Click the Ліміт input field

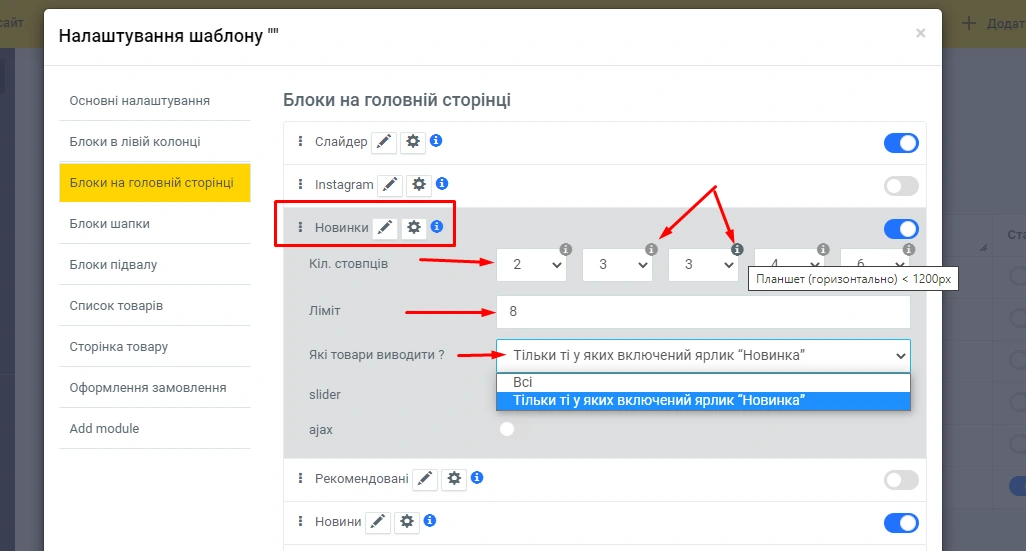coord(702,312)
